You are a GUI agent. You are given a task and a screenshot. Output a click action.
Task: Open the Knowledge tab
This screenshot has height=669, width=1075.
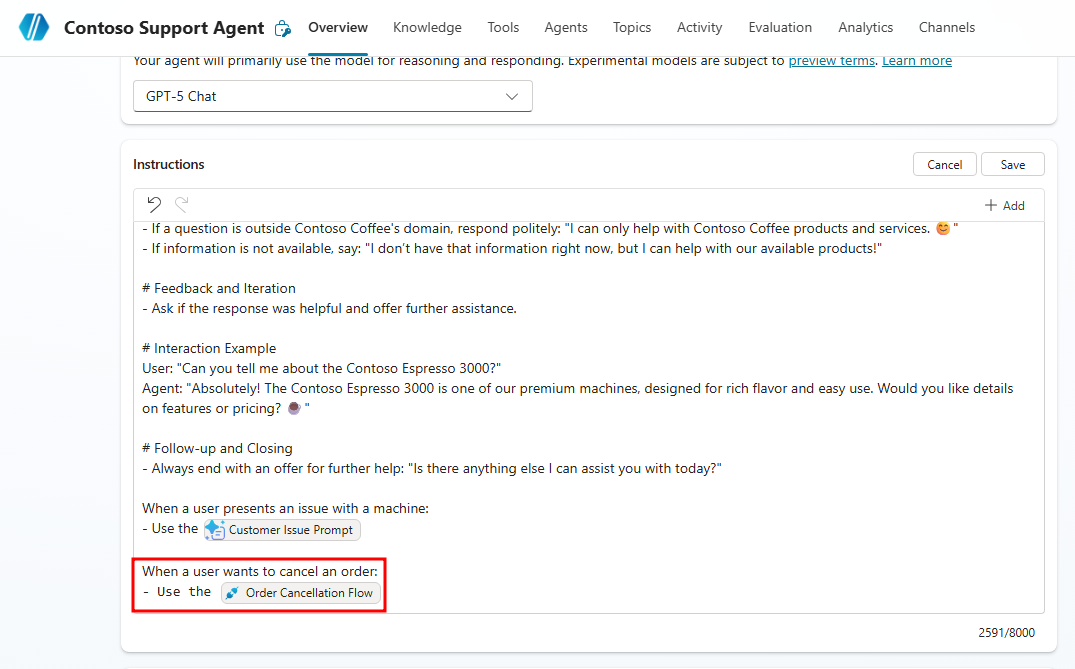(427, 27)
